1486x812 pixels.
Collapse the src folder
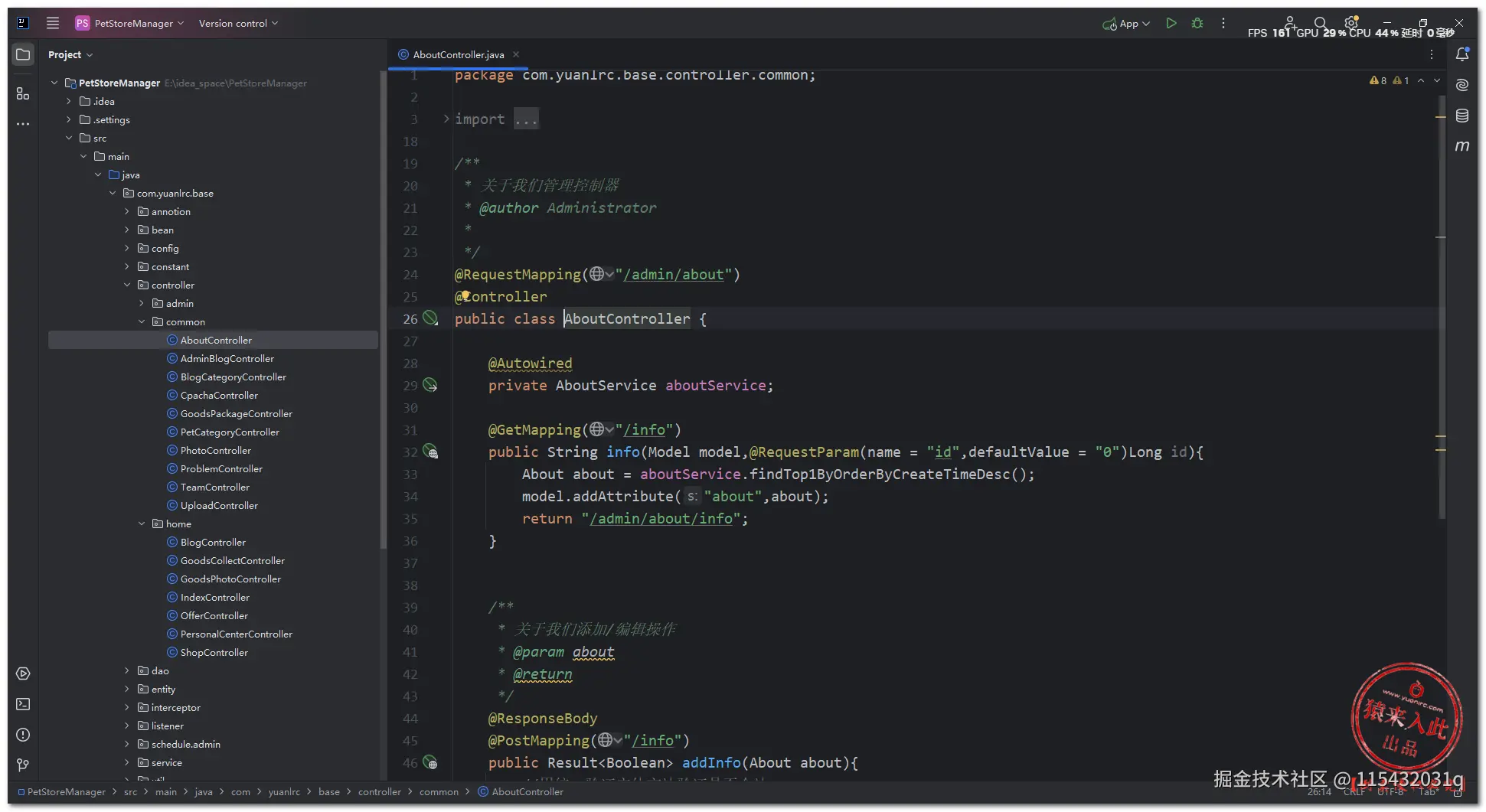tap(68, 138)
